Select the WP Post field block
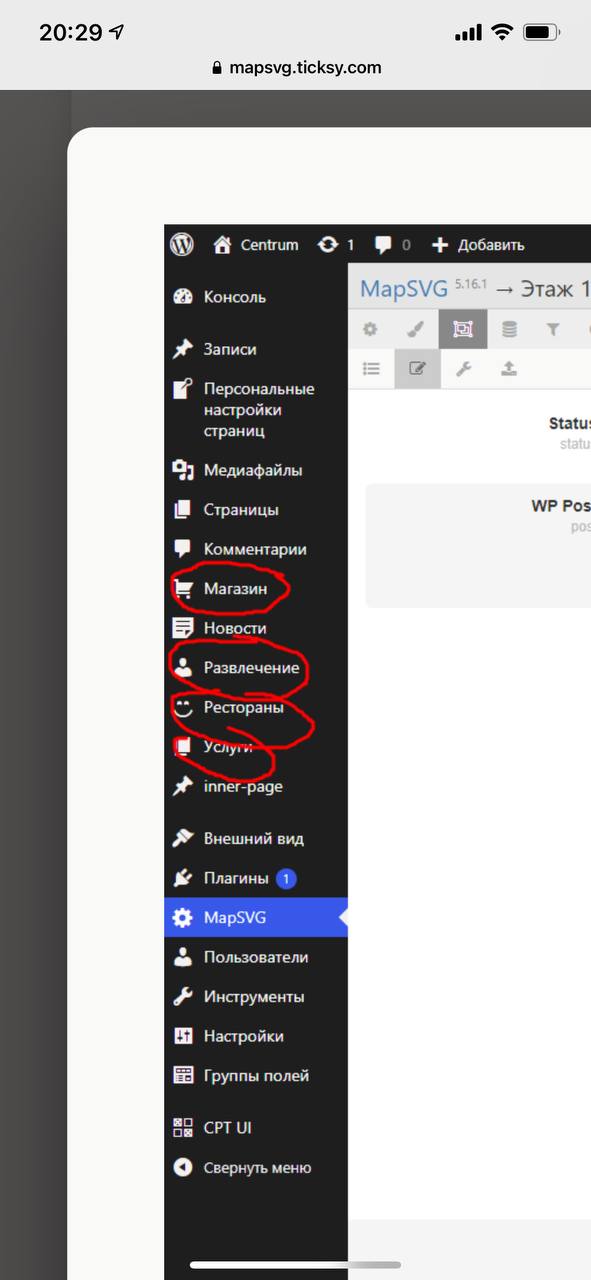 478,546
